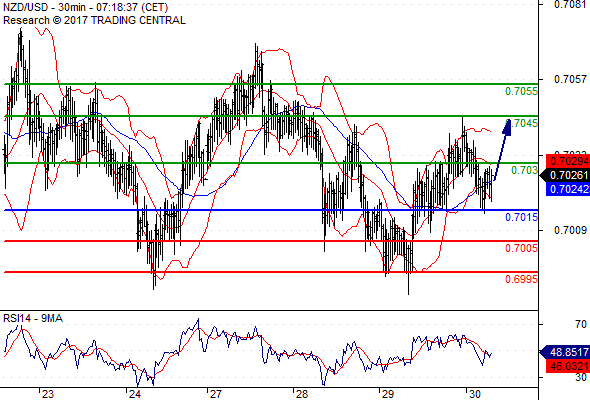Select the RSI14 - 9MA indicator label
Viewport: 590px width, 400px height.
tap(33, 318)
